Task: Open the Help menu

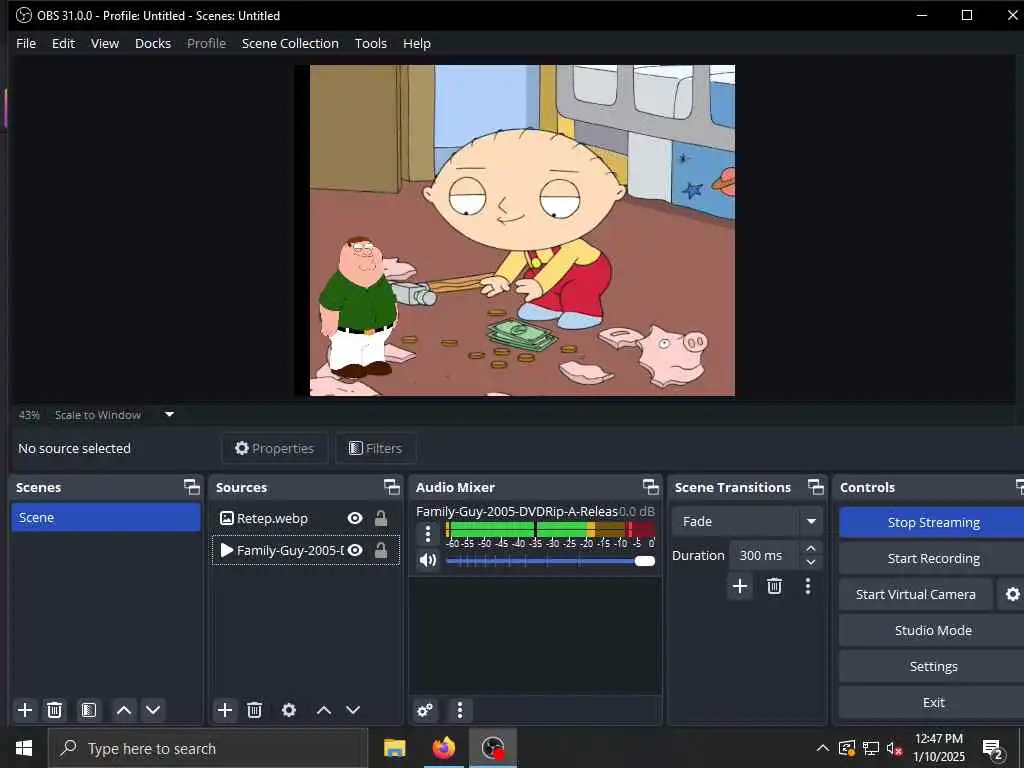Action: click(417, 44)
